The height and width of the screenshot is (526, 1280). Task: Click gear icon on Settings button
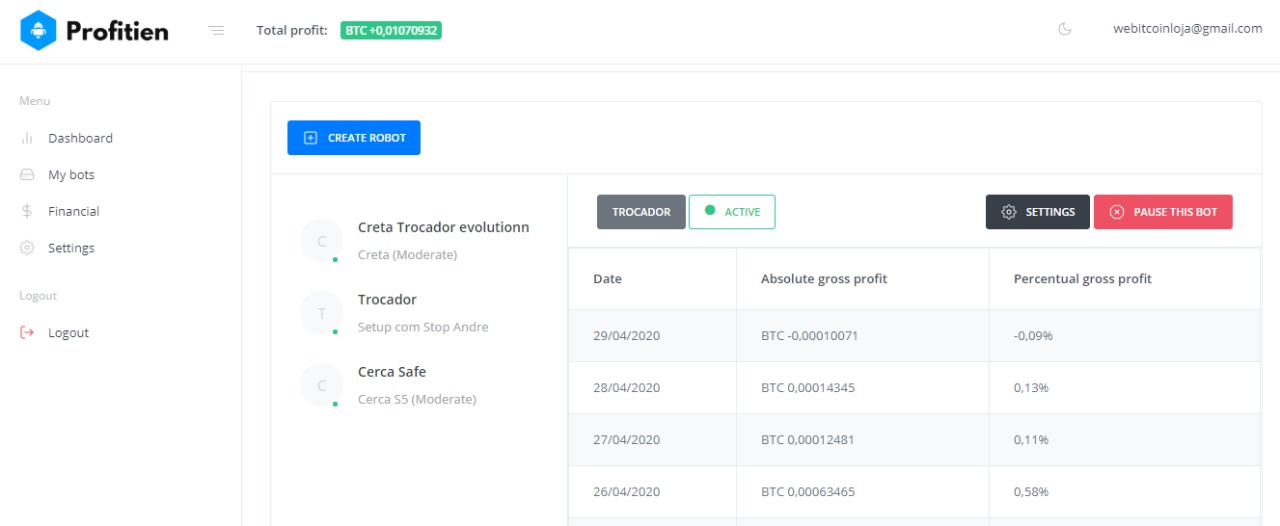1009,212
